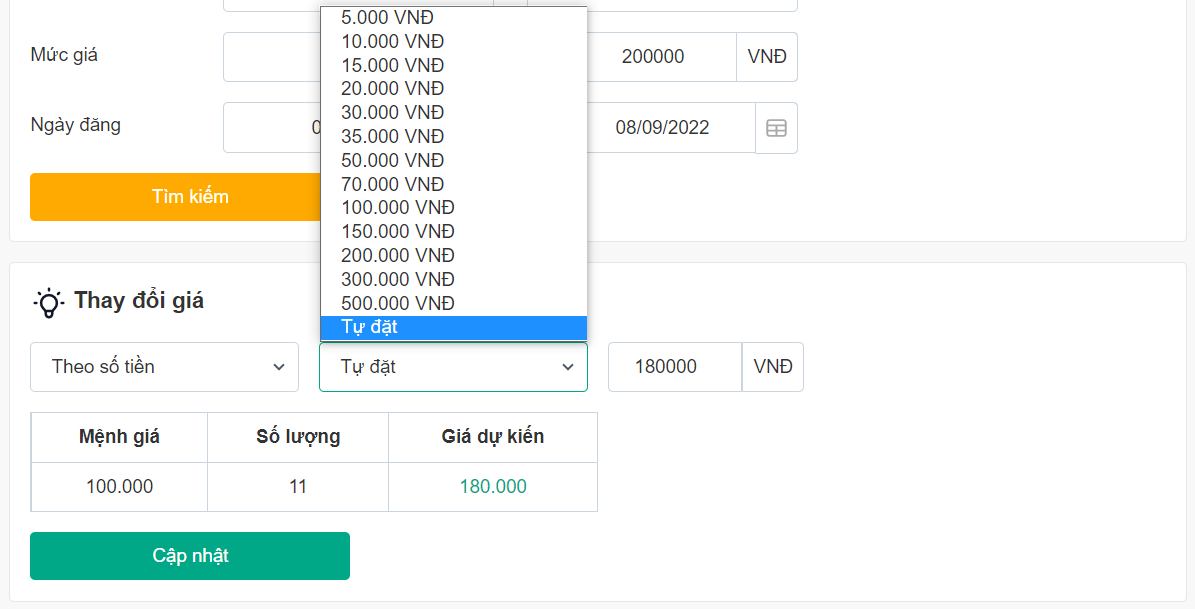The height and width of the screenshot is (609, 1195).
Task: Click the lightbulb icon beside Thay đổi giá
Action: 48,301
